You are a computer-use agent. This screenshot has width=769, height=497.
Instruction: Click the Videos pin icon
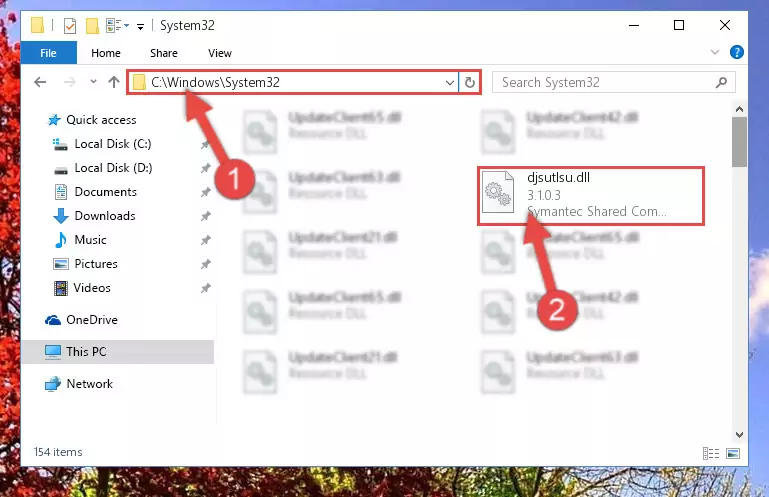click(205, 288)
